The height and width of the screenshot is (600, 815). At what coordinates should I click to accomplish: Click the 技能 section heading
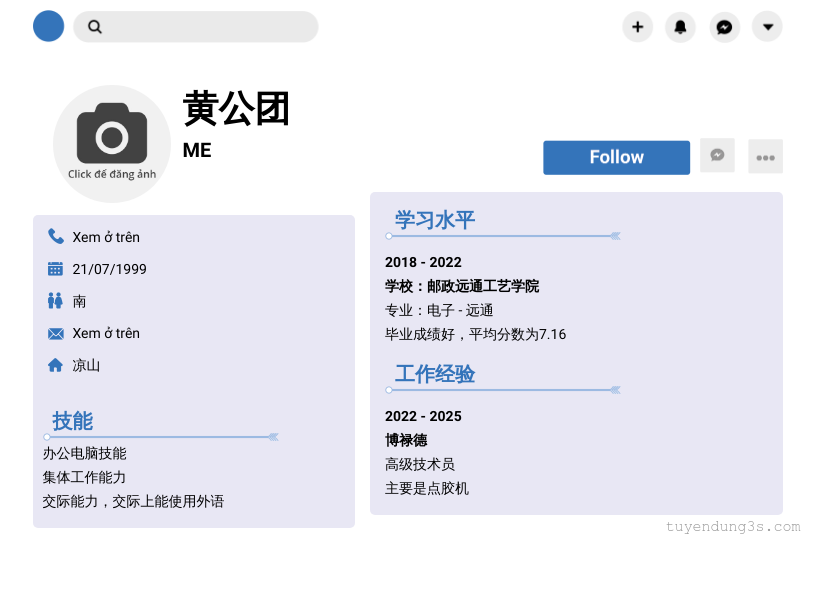72,421
